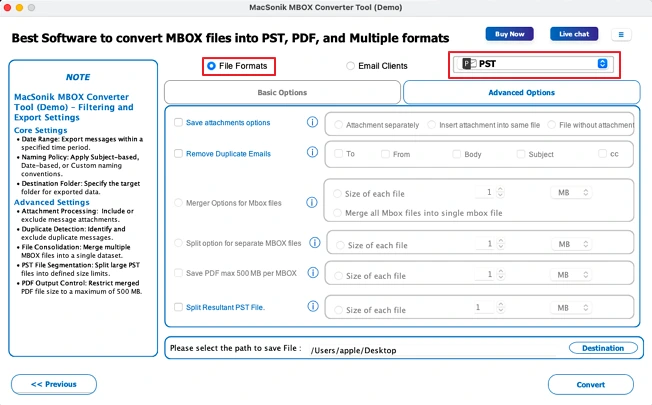The height and width of the screenshot is (405, 652).
Task: Open MB unit dropdown in Merger options row
Action: [572, 193]
